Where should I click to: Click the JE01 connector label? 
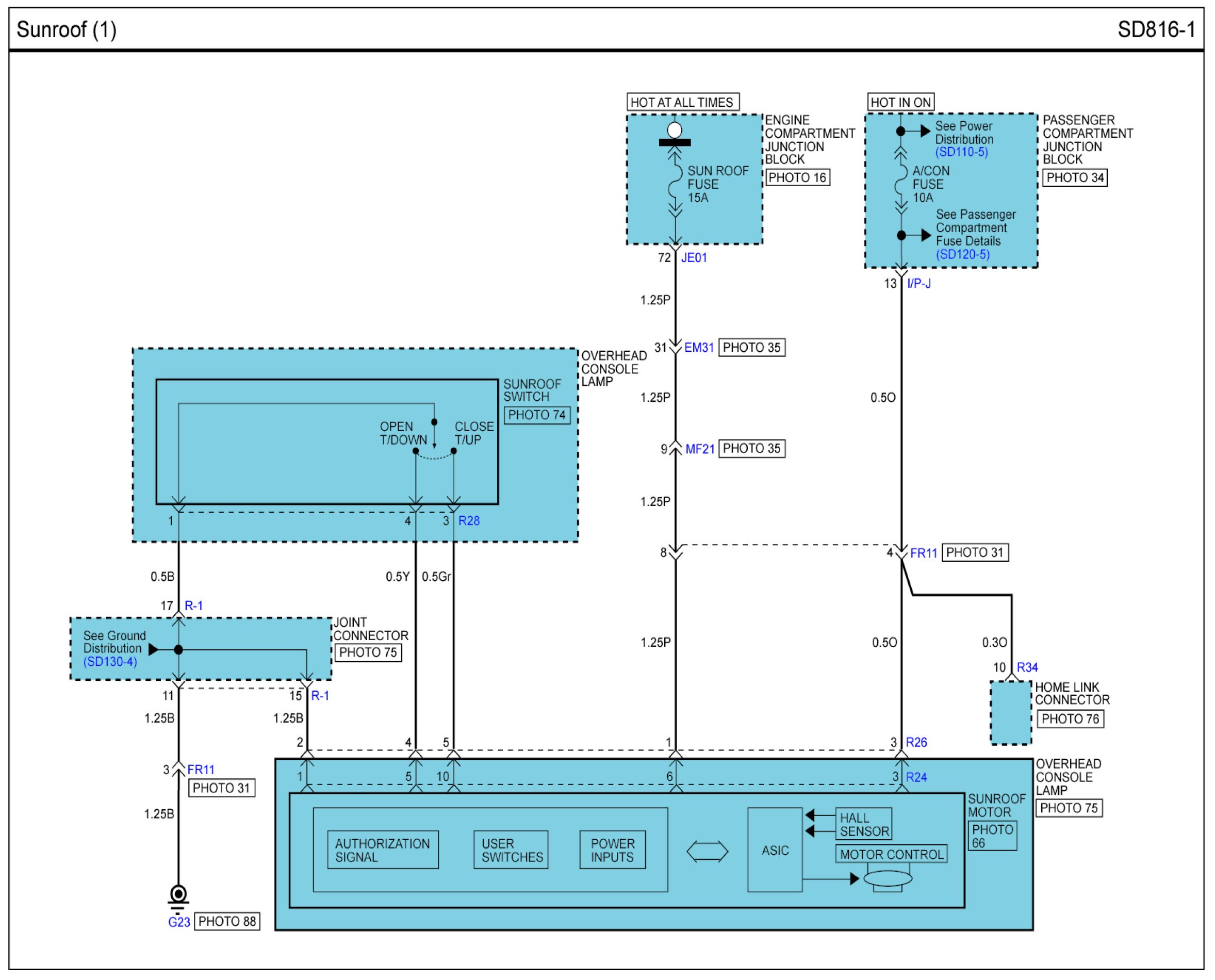[694, 257]
